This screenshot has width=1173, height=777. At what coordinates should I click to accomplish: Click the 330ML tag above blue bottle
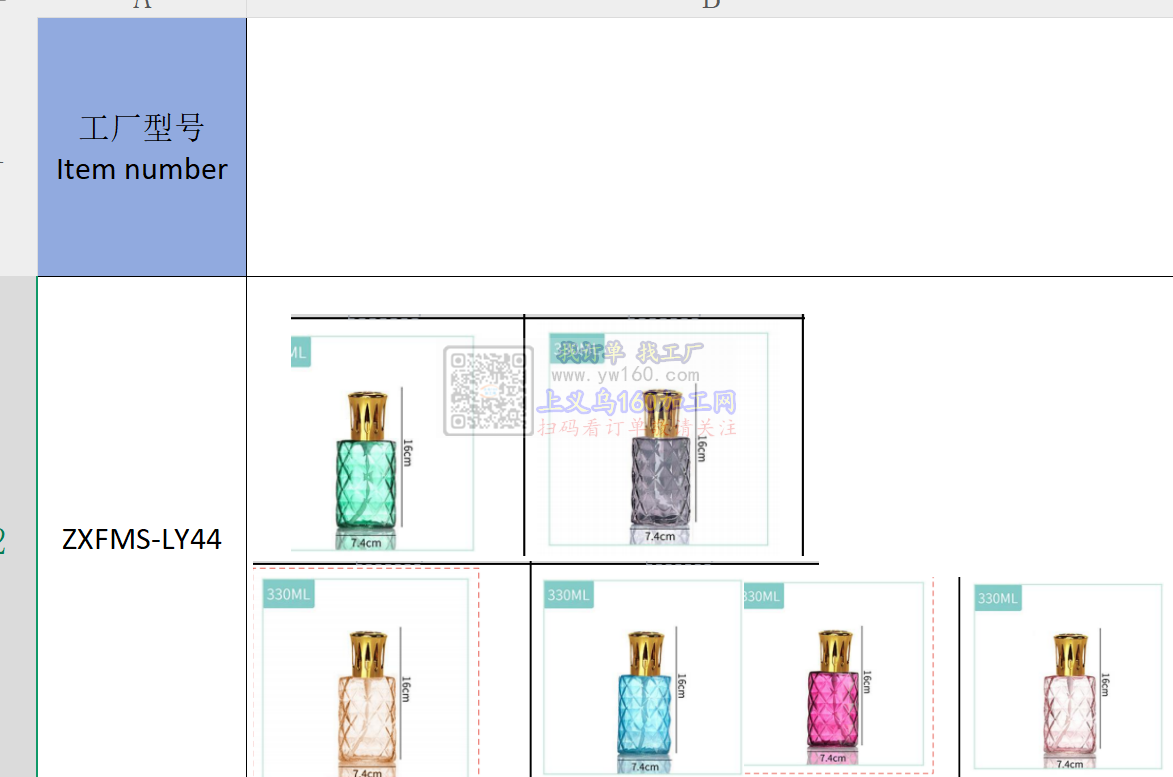(568, 596)
